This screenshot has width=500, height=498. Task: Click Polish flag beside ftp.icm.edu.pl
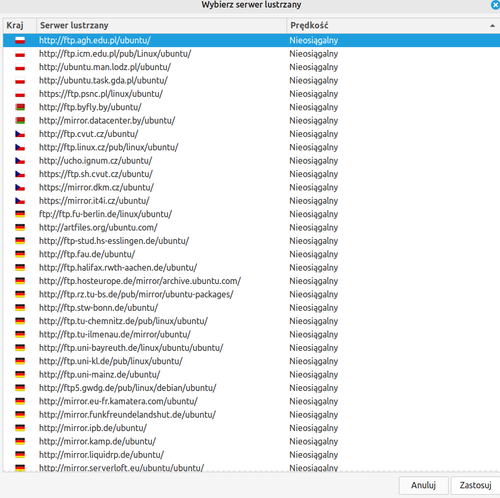[x=20, y=54]
